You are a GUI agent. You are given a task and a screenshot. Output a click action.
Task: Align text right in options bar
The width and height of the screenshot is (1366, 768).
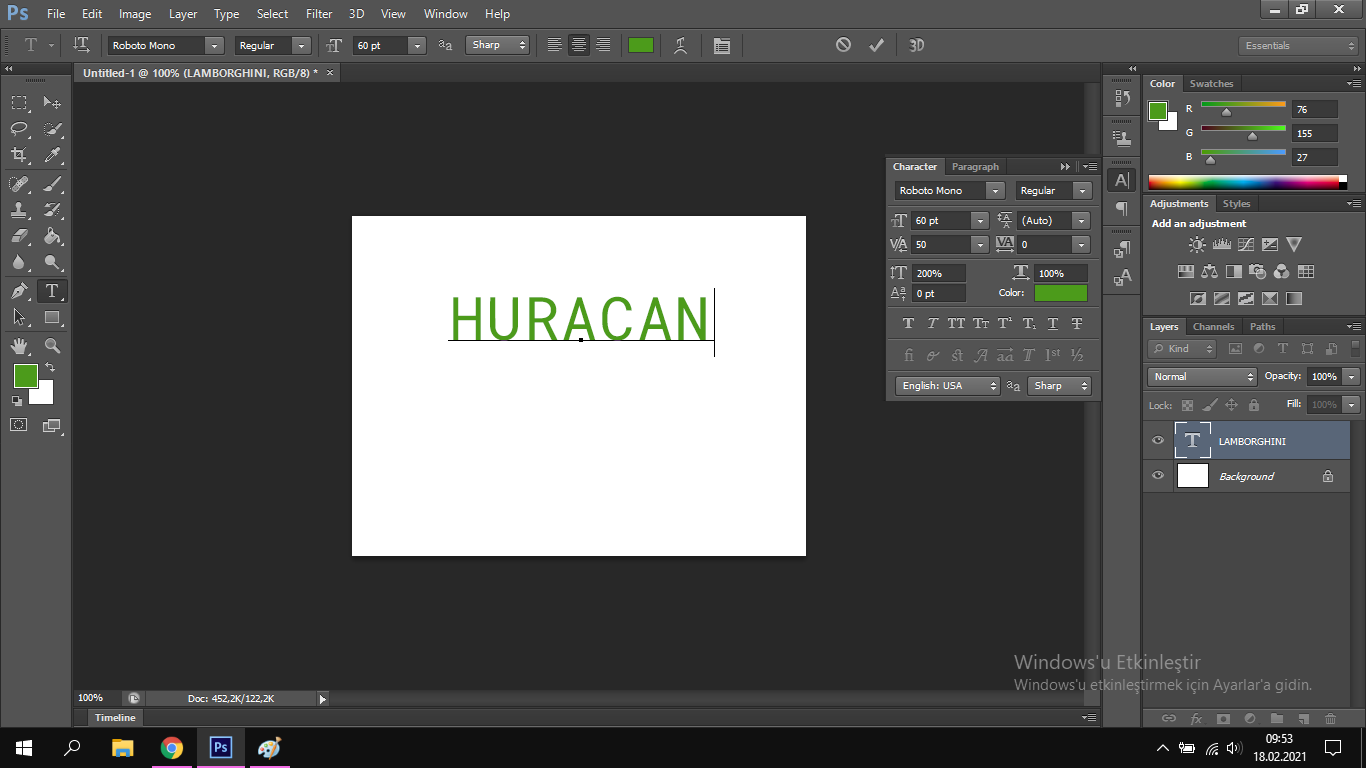pos(603,45)
